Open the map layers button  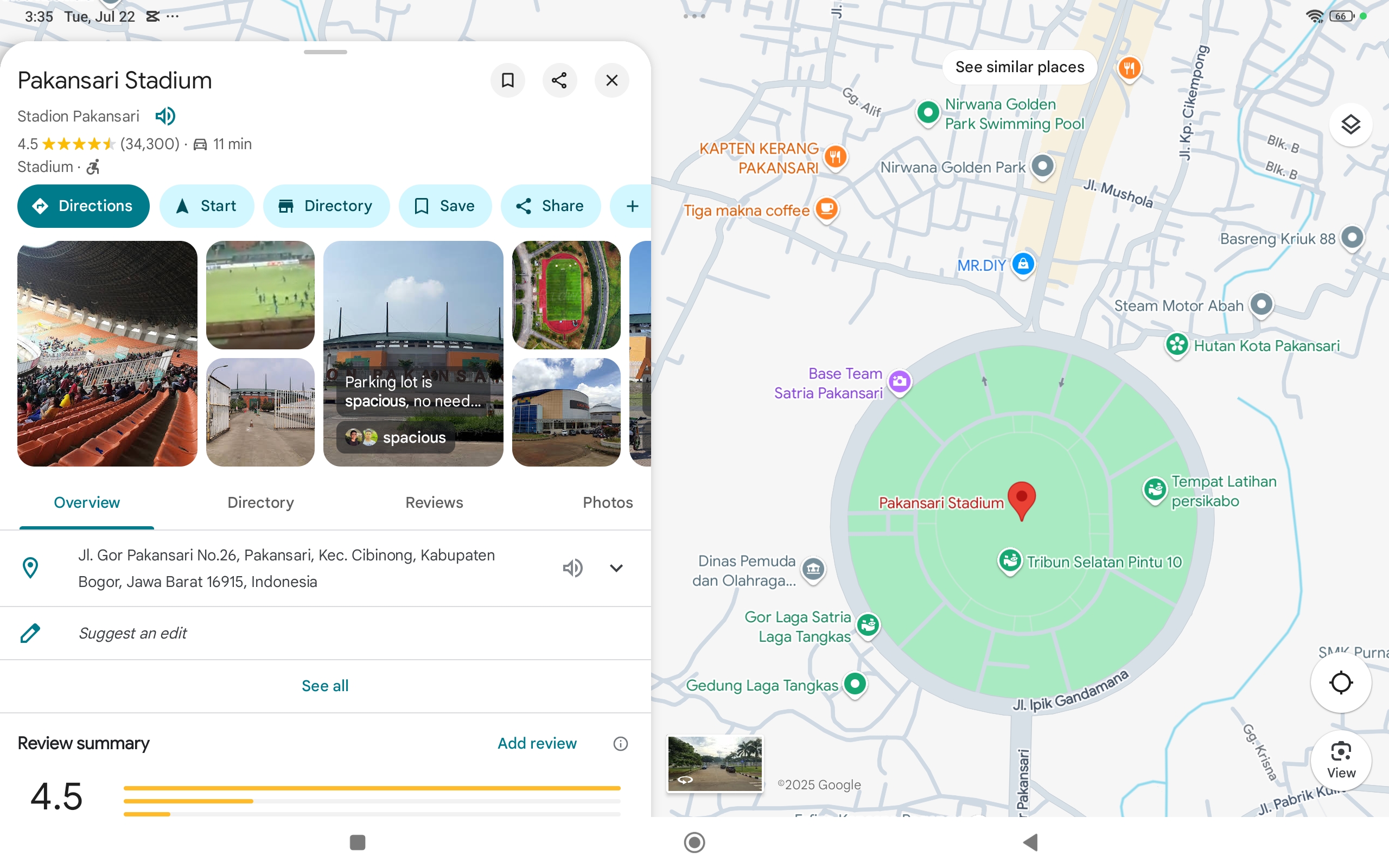coord(1350,125)
